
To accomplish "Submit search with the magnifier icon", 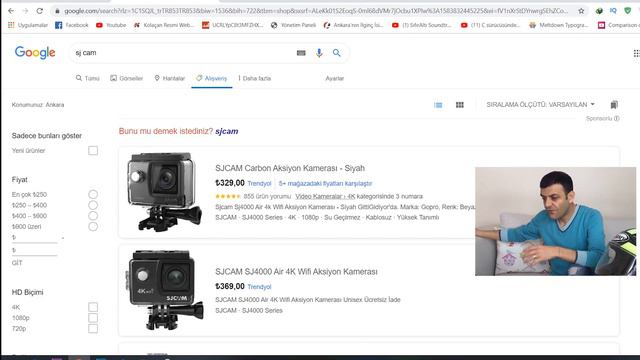I will (337, 53).
